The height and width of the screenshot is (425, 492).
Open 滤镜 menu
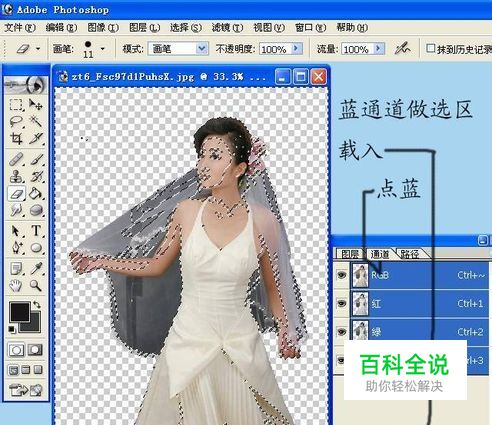point(227,27)
